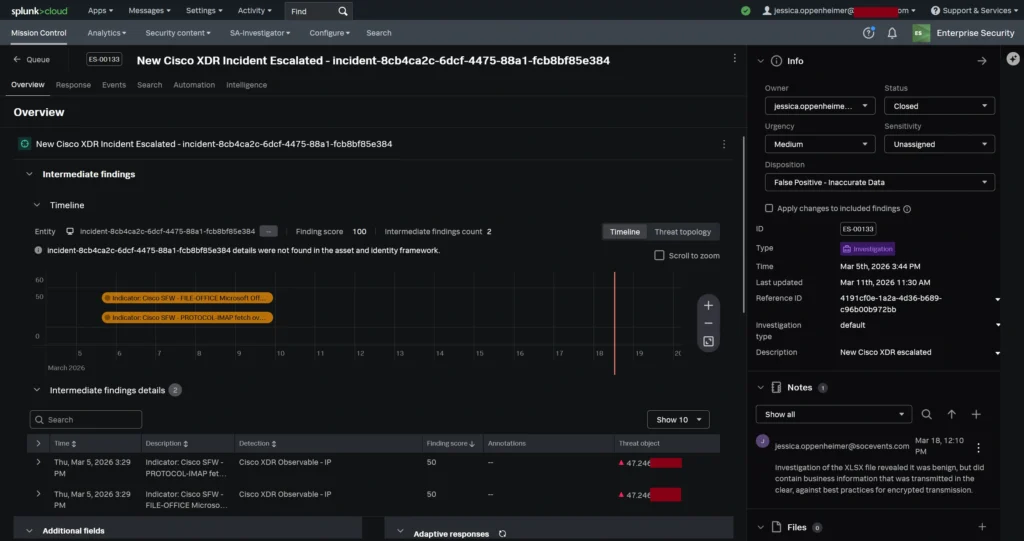Zoom in on timeline with plus icon

[x=708, y=305]
